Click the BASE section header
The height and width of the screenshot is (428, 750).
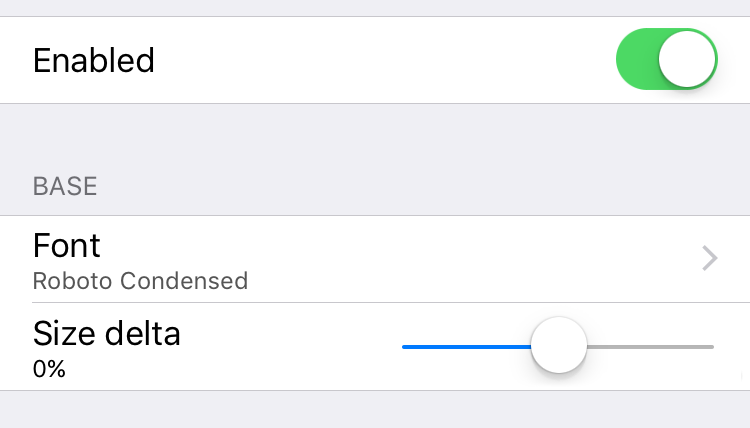point(65,186)
